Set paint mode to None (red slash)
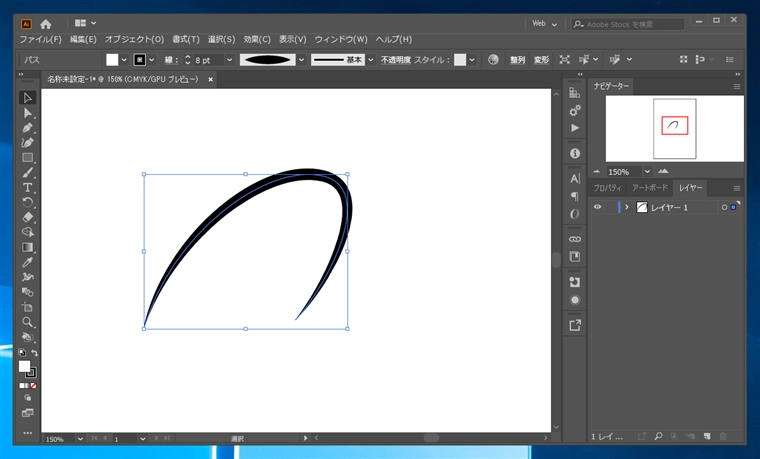Viewport: 760px width, 459px height. pyautogui.click(x=33, y=386)
